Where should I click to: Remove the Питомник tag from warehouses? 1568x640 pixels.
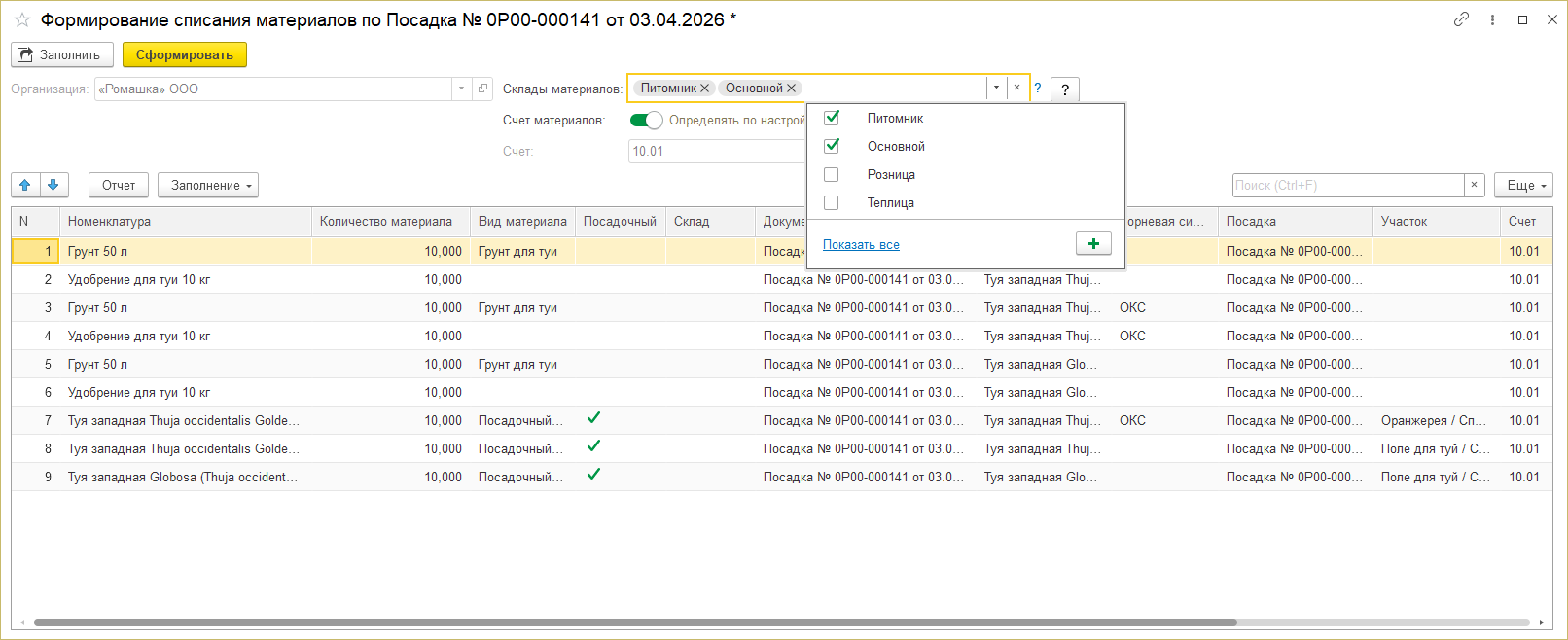(x=705, y=89)
